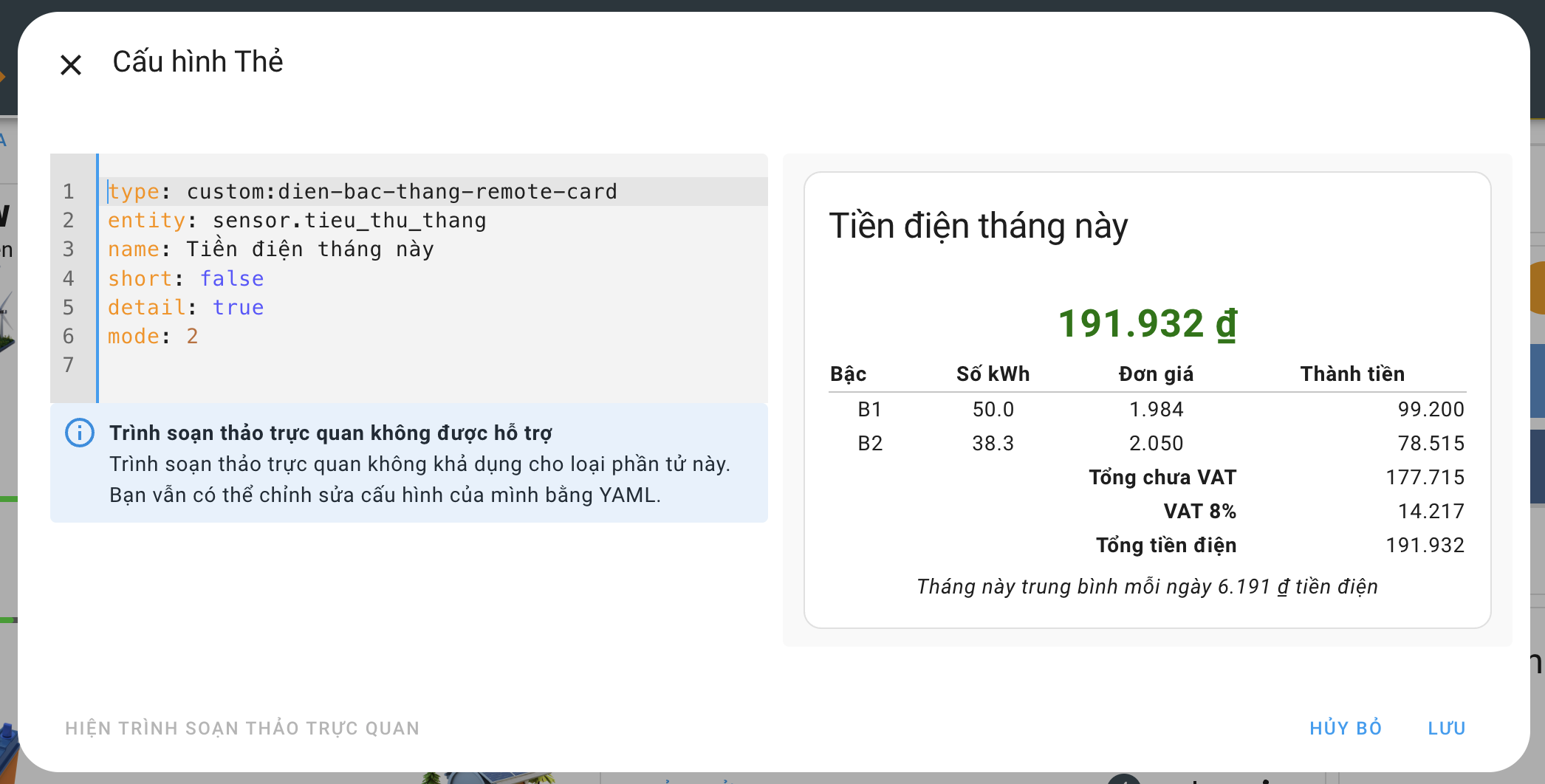
Task: Click the VAT 8% row label
Action: [1199, 511]
